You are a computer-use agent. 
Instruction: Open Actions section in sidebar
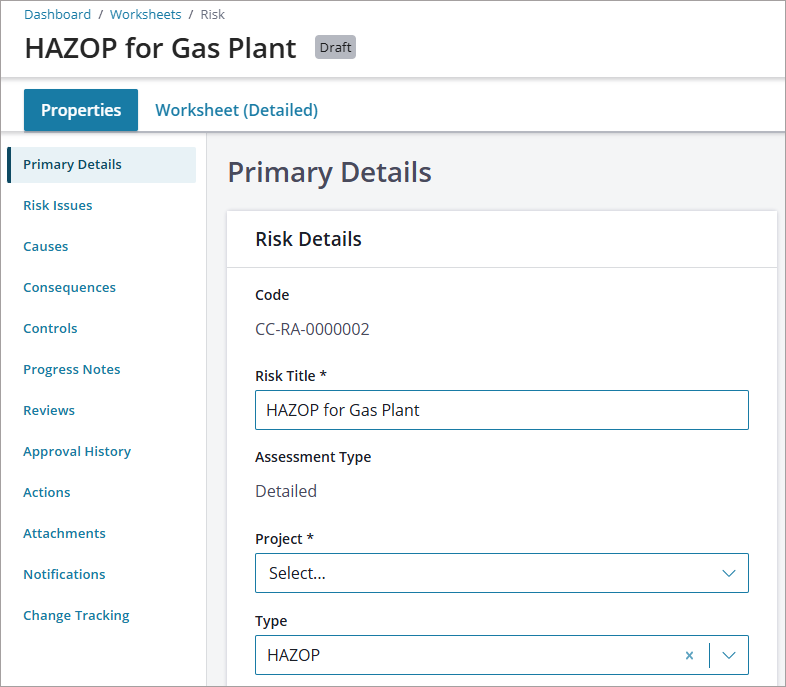pyautogui.click(x=47, y=493)
